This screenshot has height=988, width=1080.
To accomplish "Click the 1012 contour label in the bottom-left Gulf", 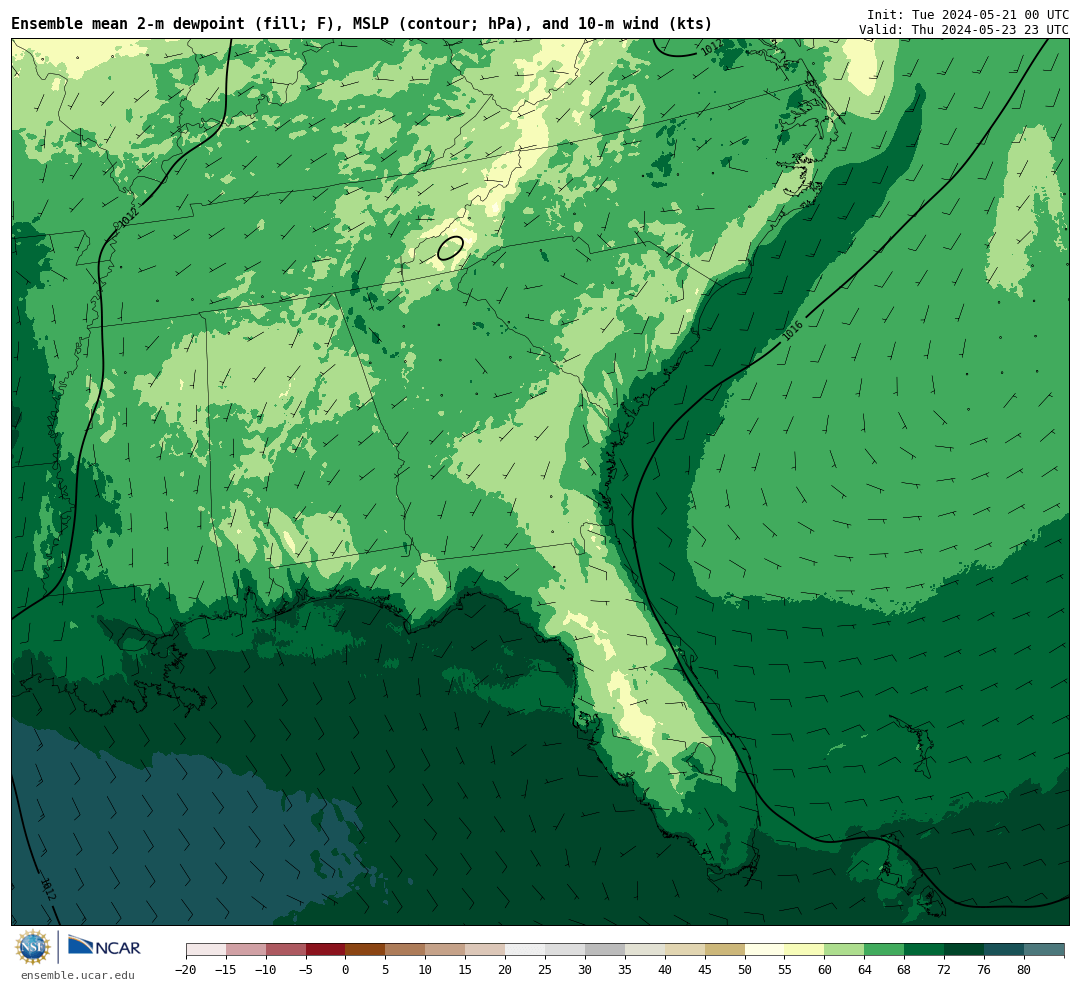I will click(48, 888).
